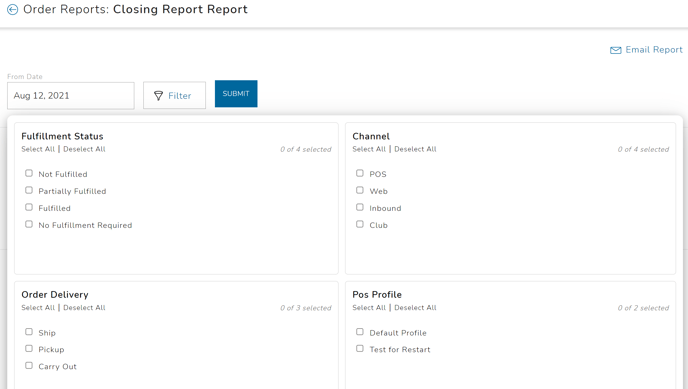Screen dimensions: 688x389
Task: Click the back arrow icon beside Order Reports
Action: click(13, 9)
